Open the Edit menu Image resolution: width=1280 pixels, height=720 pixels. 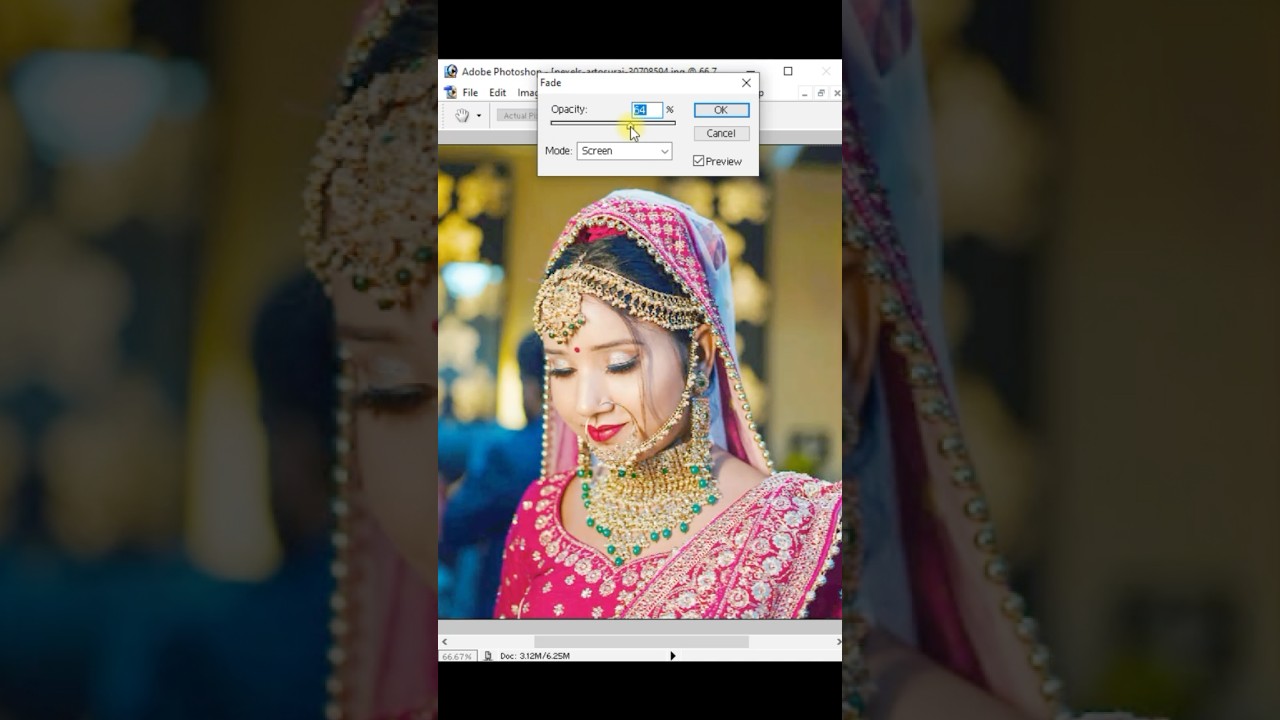(x=497, y=93)
